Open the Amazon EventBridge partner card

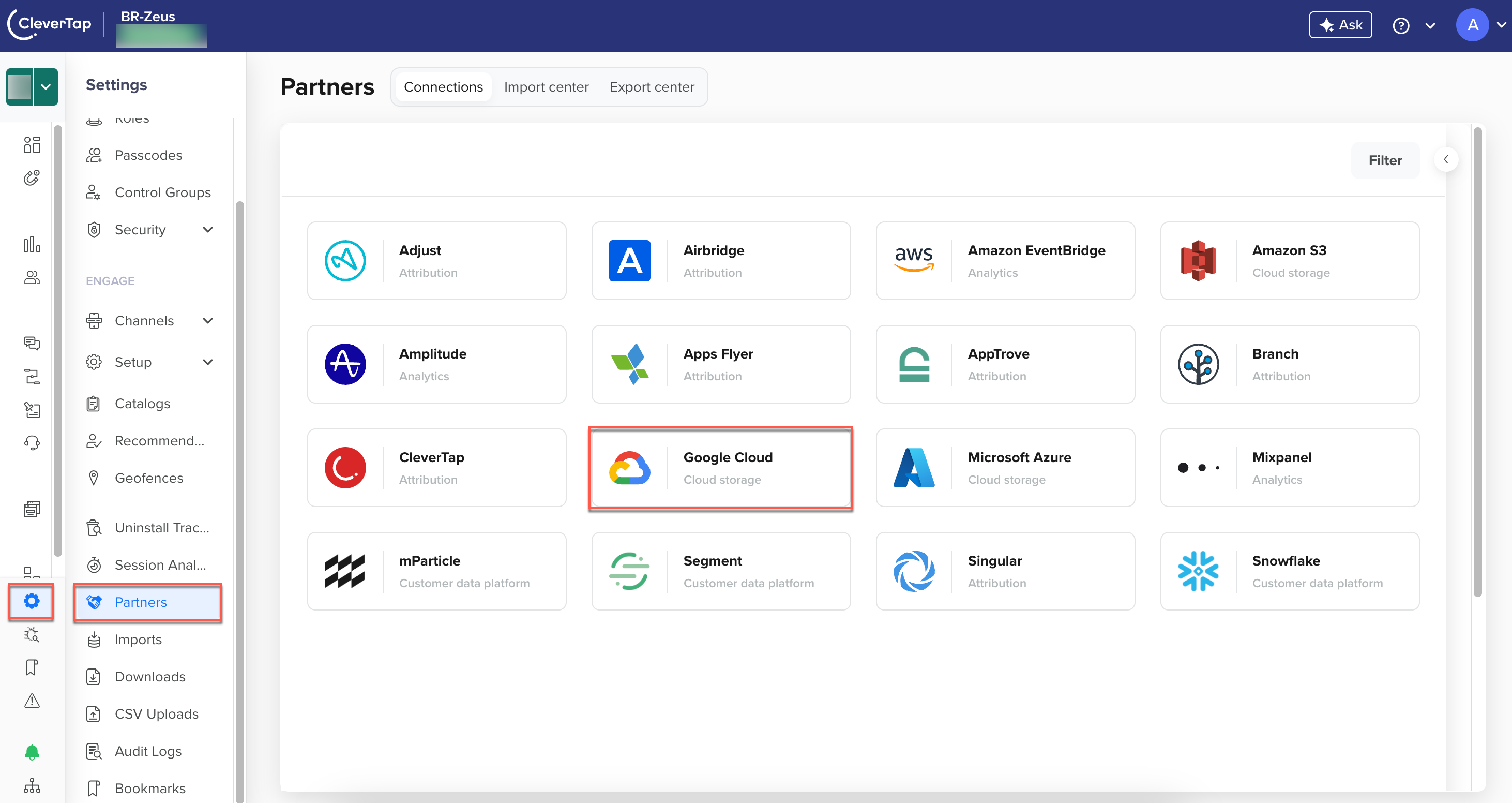1005,261
